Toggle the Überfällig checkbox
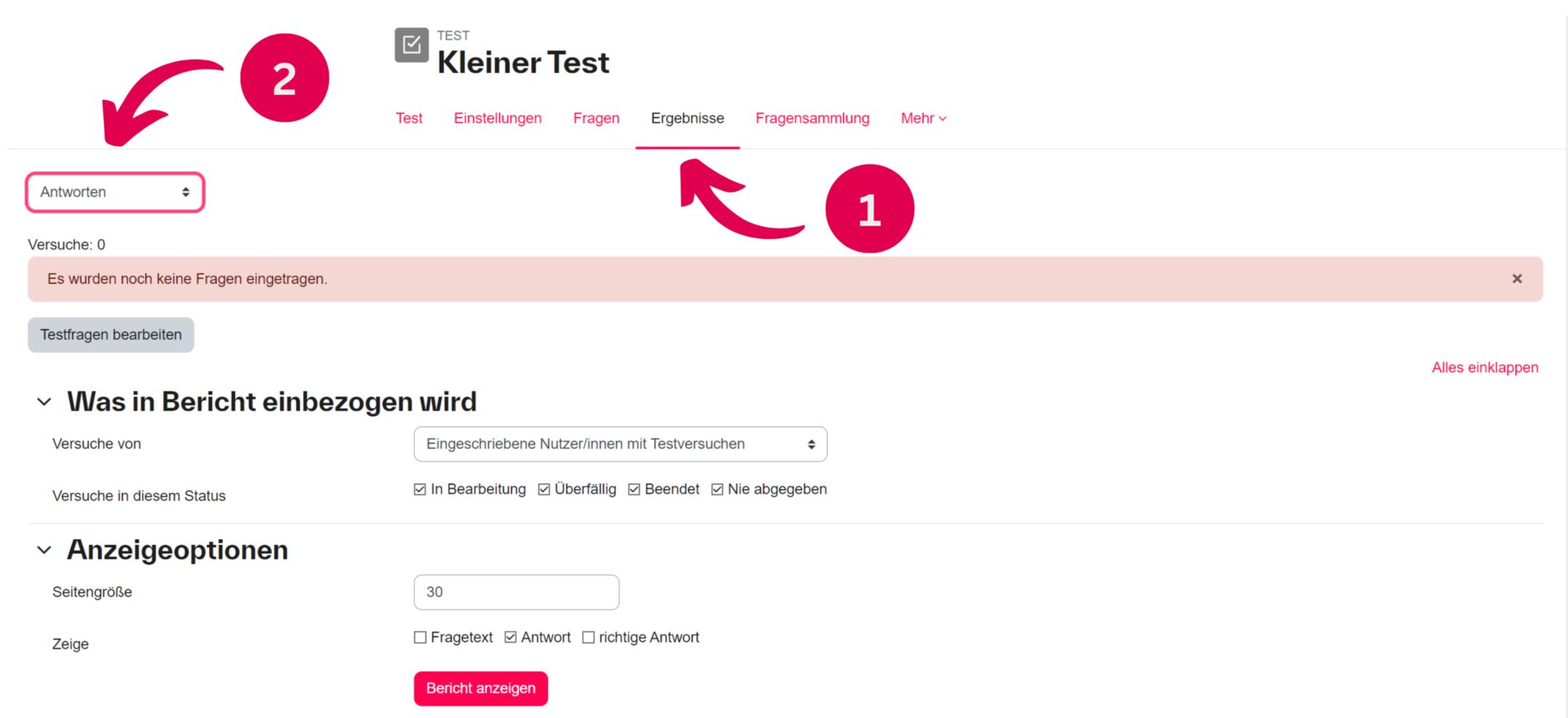 pos(544,489)
